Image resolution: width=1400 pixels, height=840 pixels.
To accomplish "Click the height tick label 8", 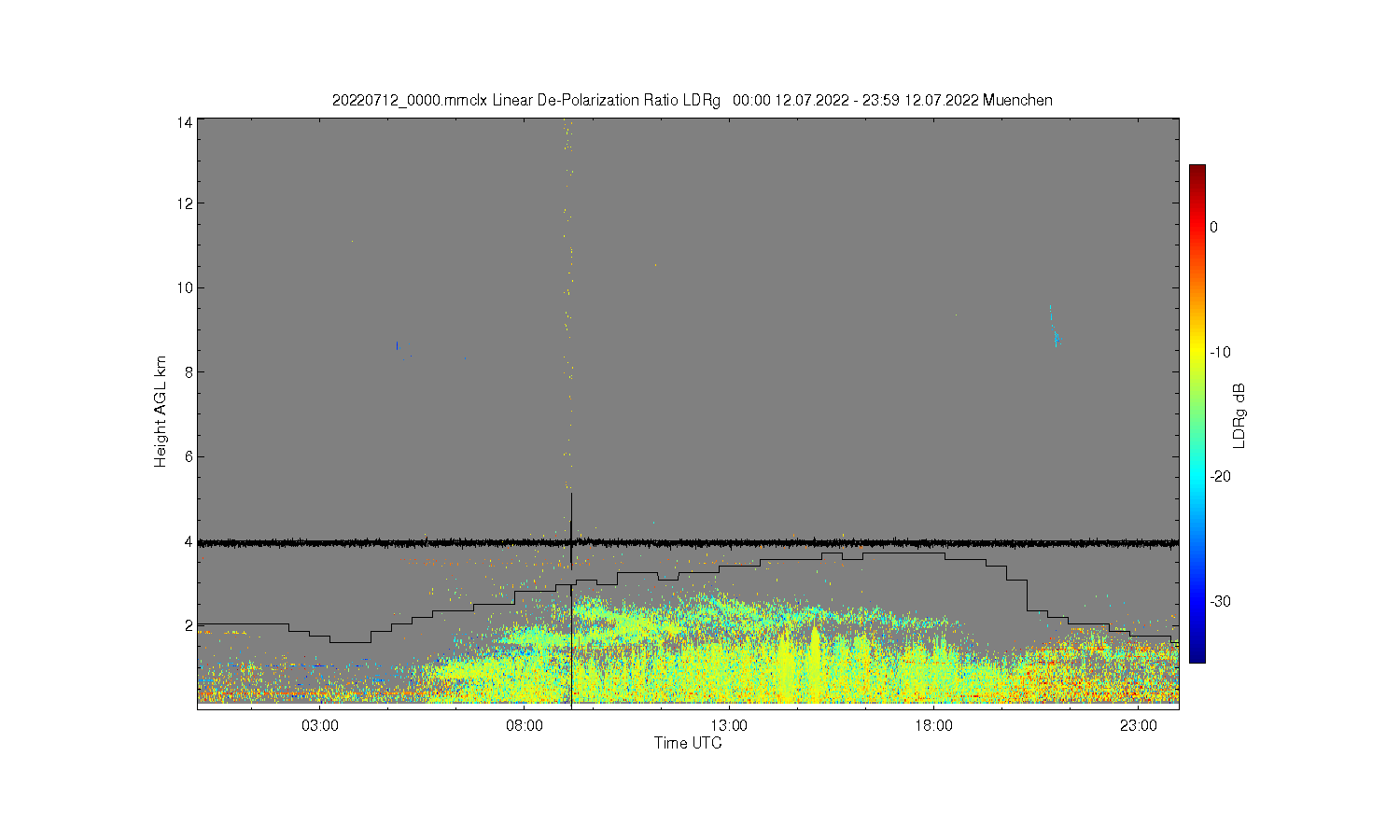I will [189, 371].
